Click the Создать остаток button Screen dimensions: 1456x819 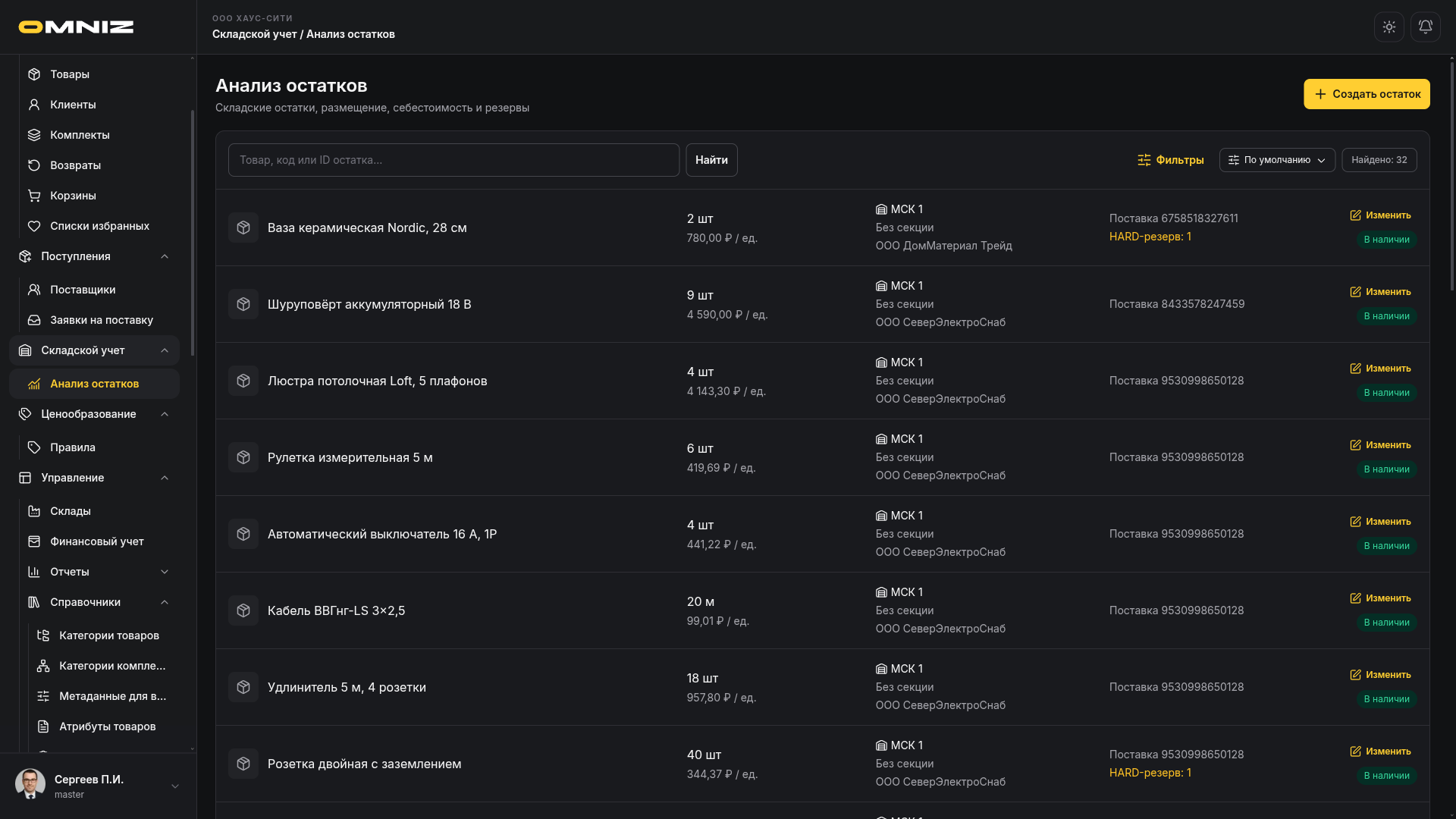click(x=1367, y=94)
